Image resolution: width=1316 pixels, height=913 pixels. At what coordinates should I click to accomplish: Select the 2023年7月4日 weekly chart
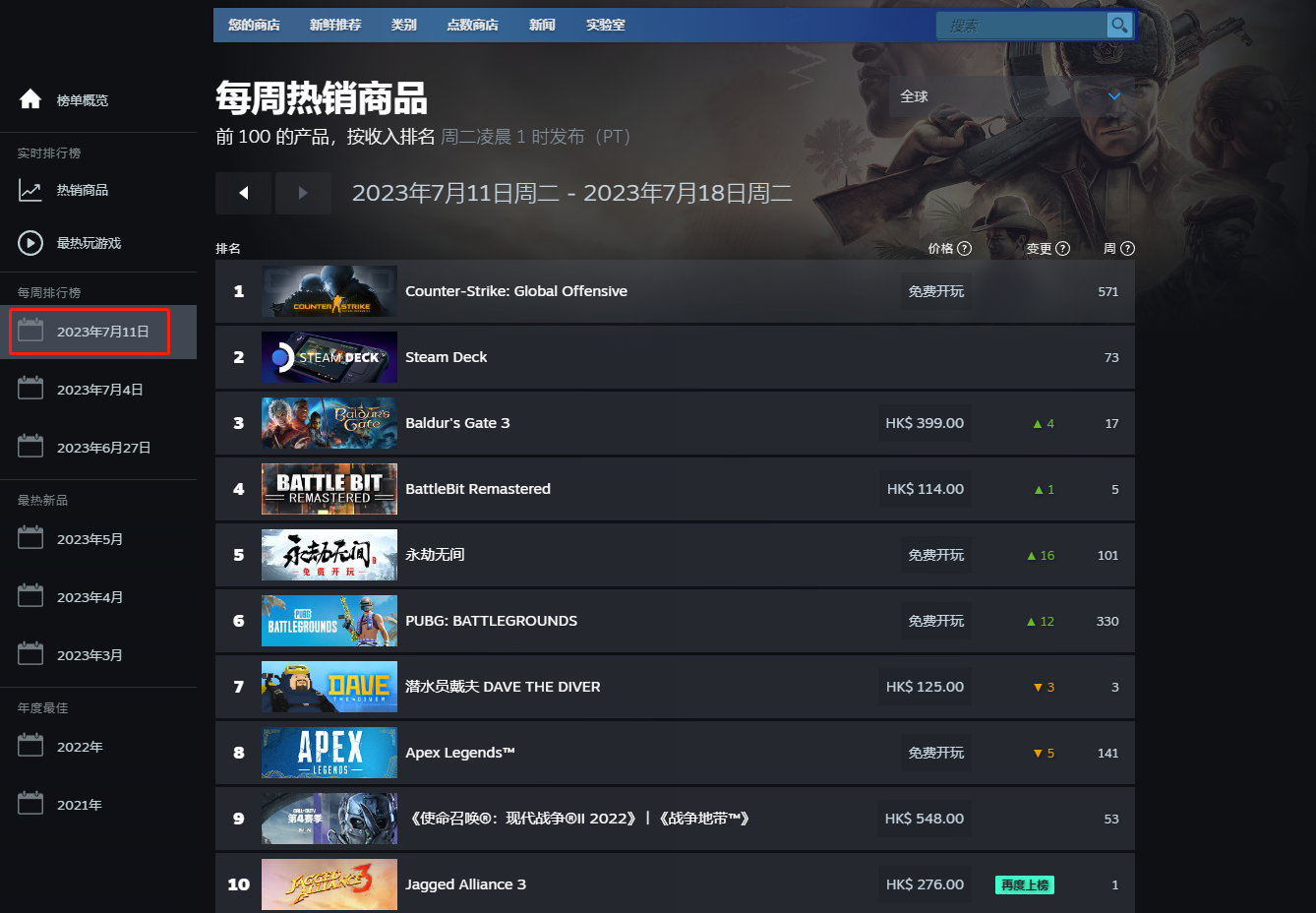(x=98, y=390)
